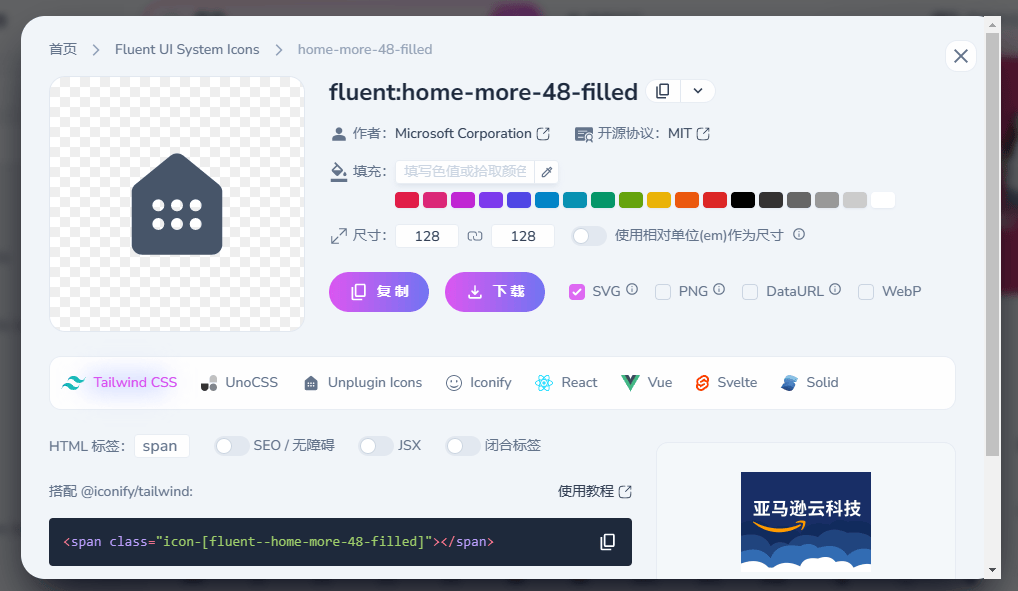The width and height of the screenshot is (1018, 591).
Task: Click the eyedropper color picker icon
Action: [x=547, y=172]
